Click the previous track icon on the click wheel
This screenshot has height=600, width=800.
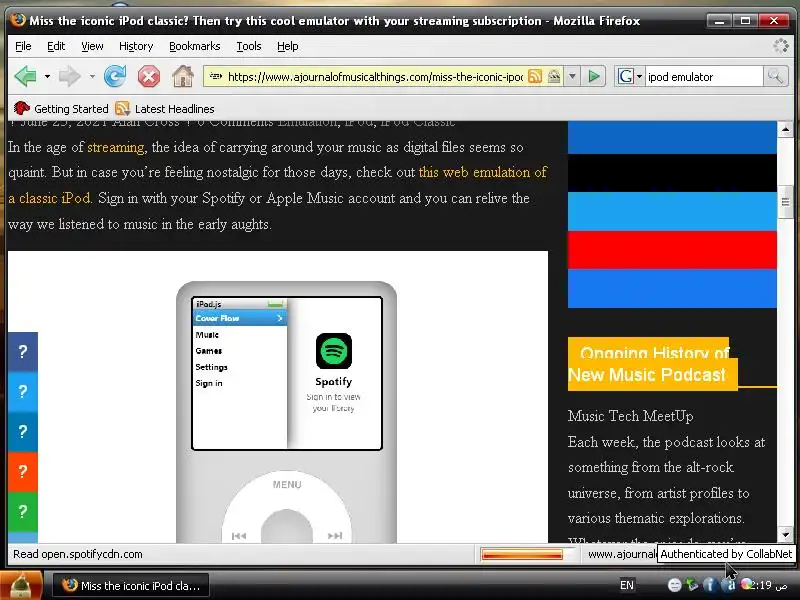coord(239,536)
